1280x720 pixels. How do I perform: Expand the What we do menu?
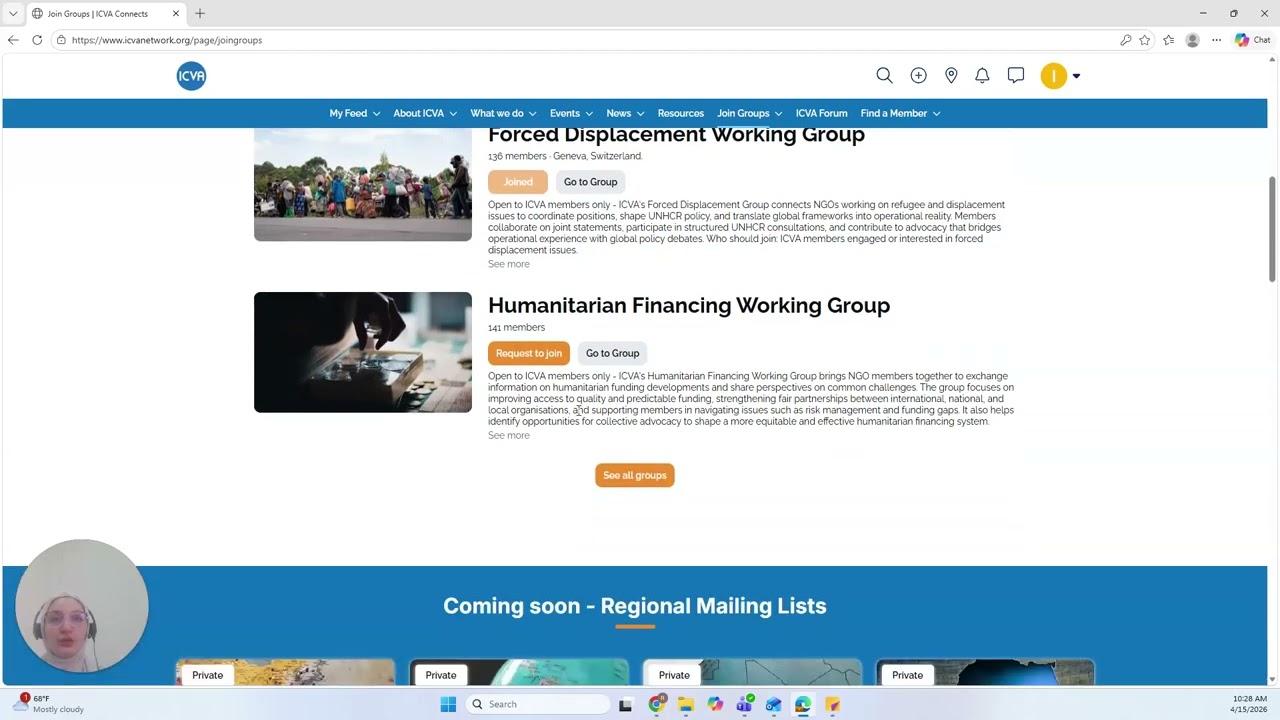pos(503,113)
